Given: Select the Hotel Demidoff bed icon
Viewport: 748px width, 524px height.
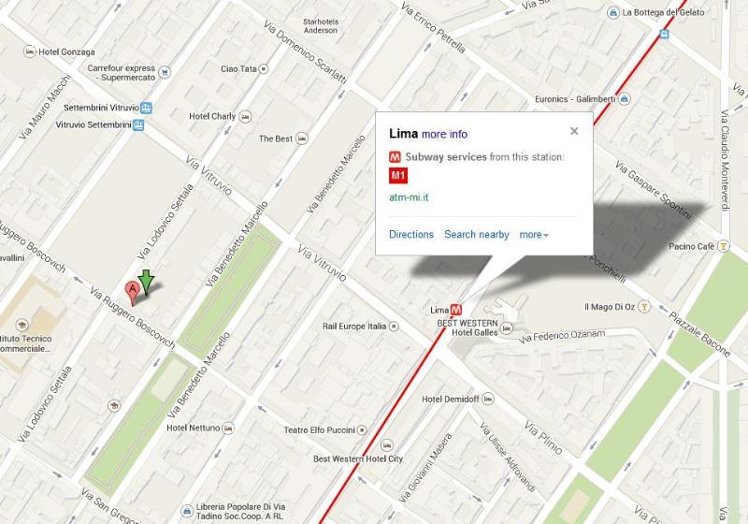Looking at the screenshot, I should click(x=488, y=398).
